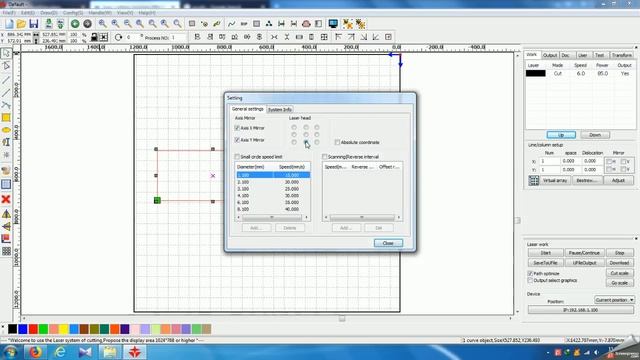
Task: Click the array grid icon beside Virtual array
Action: [533, 180]
